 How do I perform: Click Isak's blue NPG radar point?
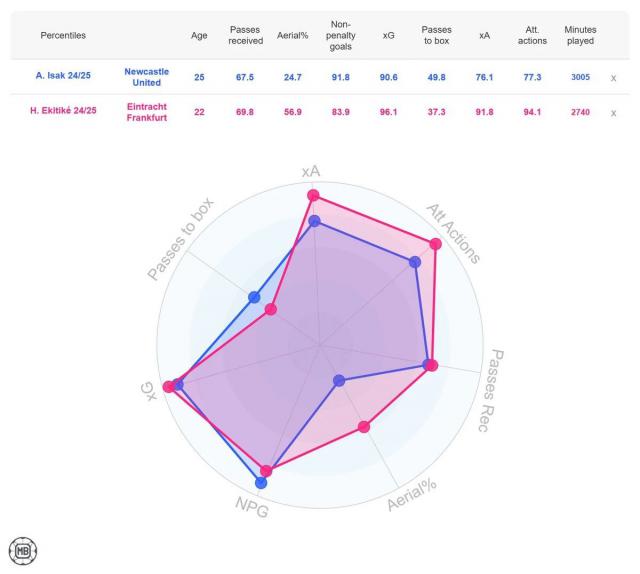(261, 482)
